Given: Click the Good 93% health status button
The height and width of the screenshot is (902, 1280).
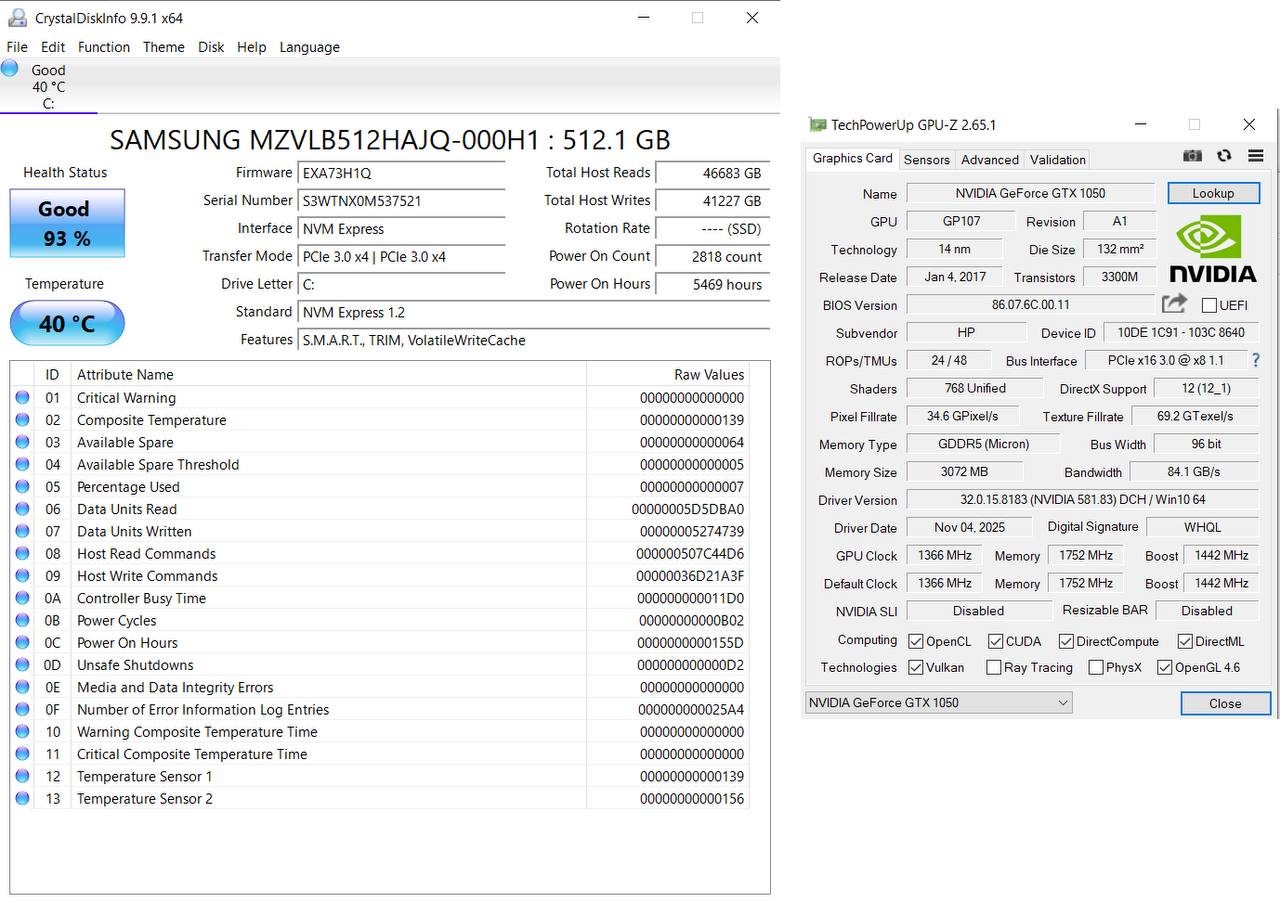Looking at the screenshot, I should click(x=67, y=223).
